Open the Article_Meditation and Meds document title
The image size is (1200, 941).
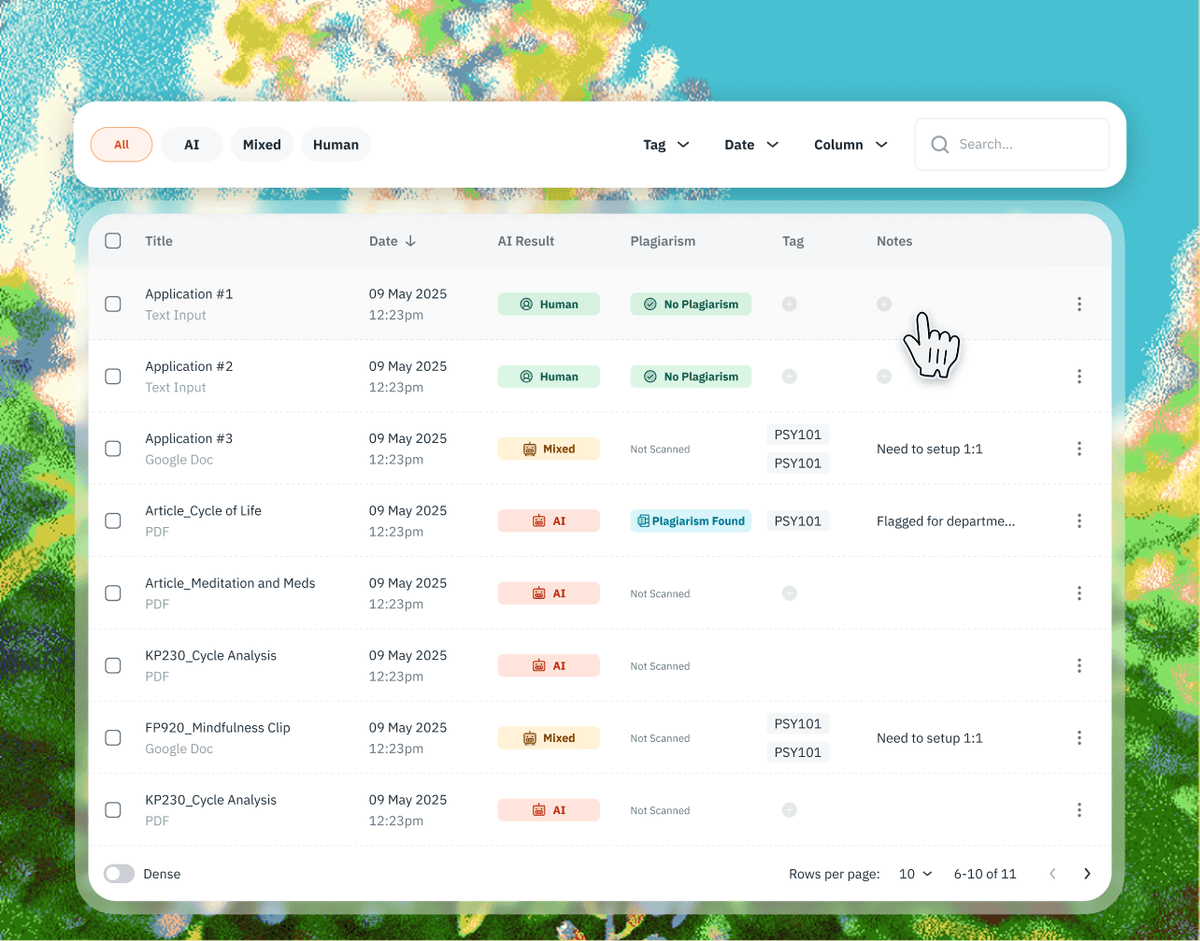point(230,583)
